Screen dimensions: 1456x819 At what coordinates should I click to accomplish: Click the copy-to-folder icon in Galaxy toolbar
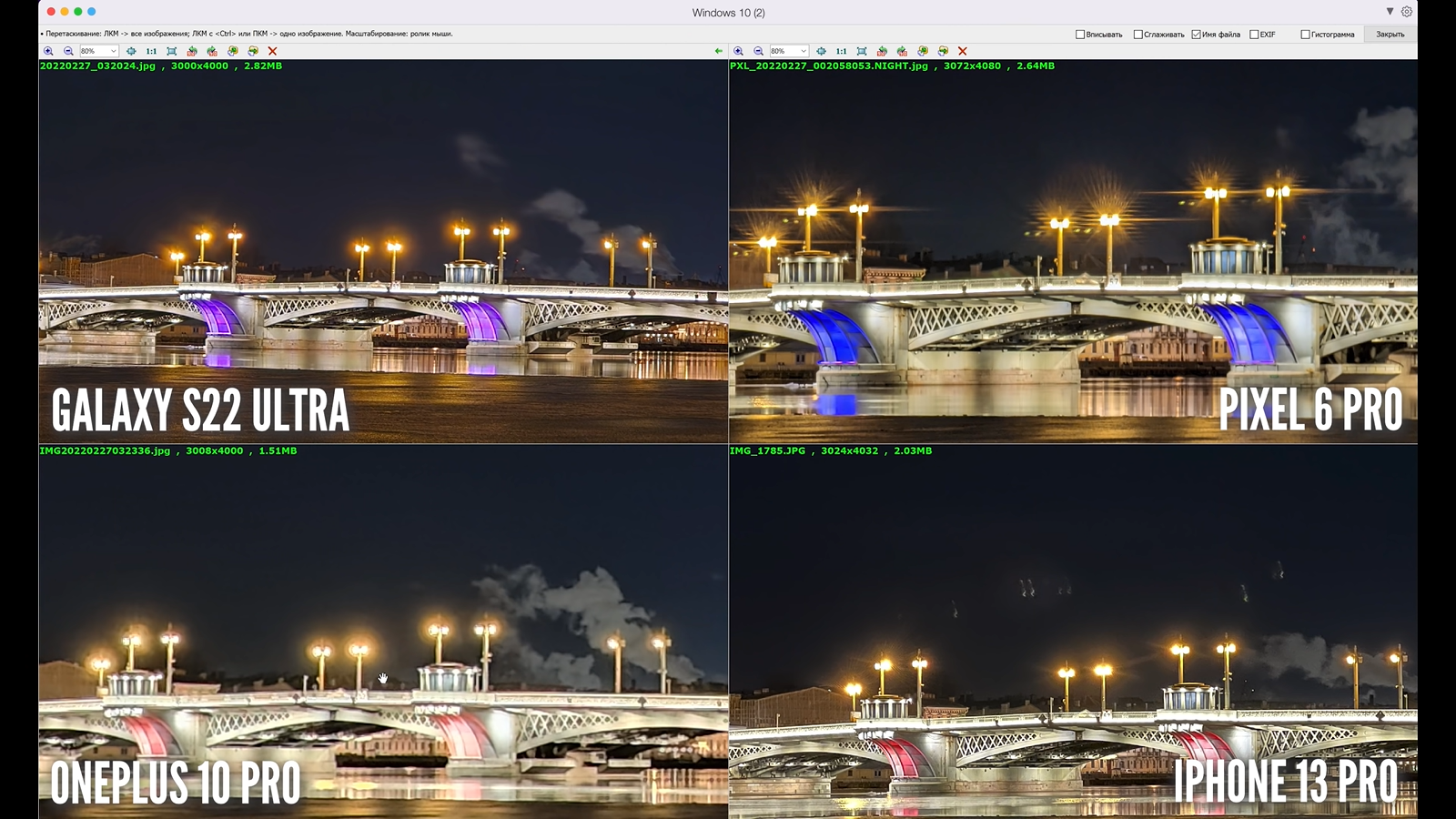click(253, 51)
